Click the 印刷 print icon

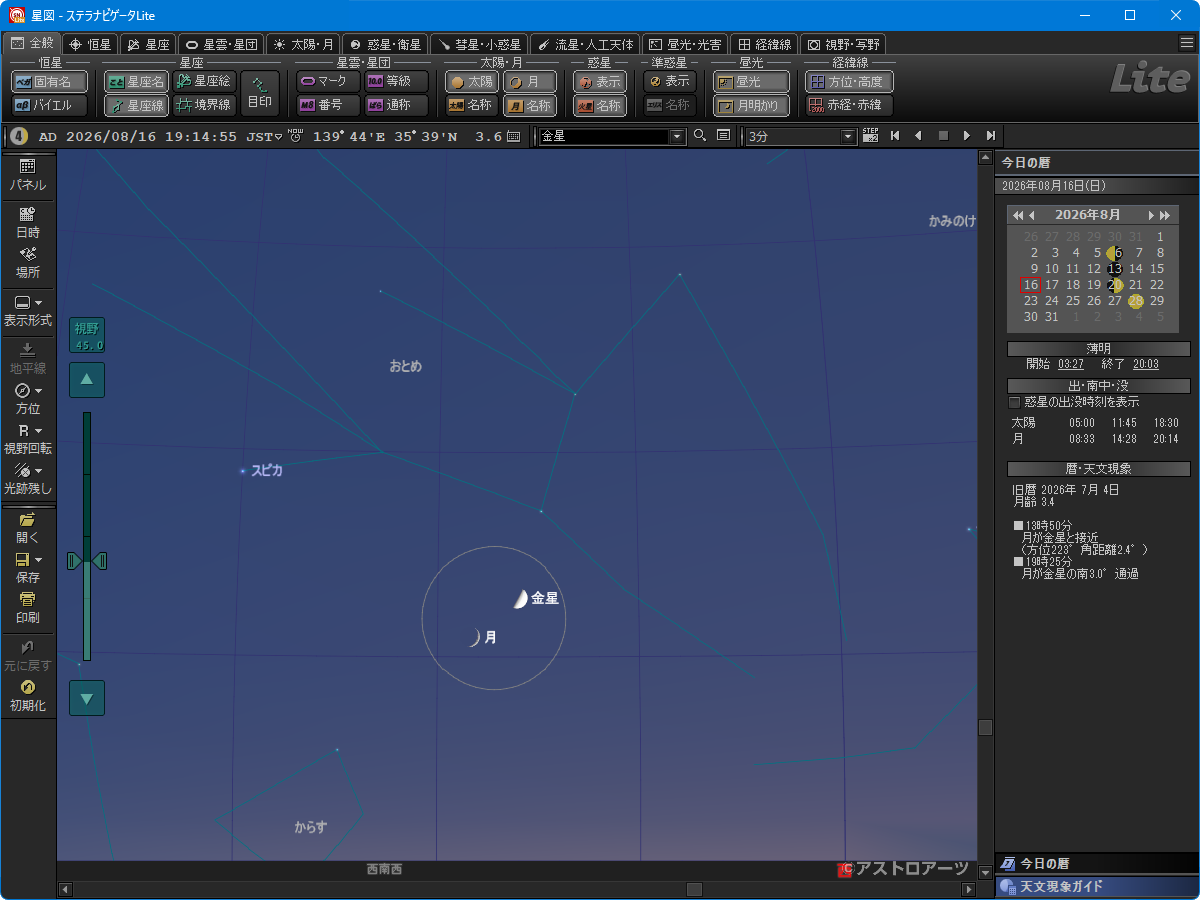[x=28, y=608]
